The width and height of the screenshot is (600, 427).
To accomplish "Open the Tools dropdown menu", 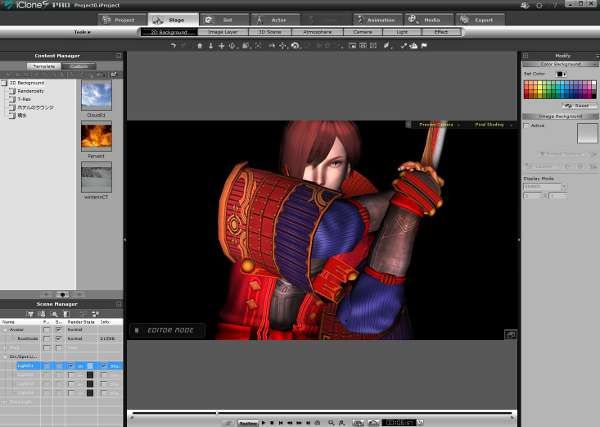I will point(82,32).
